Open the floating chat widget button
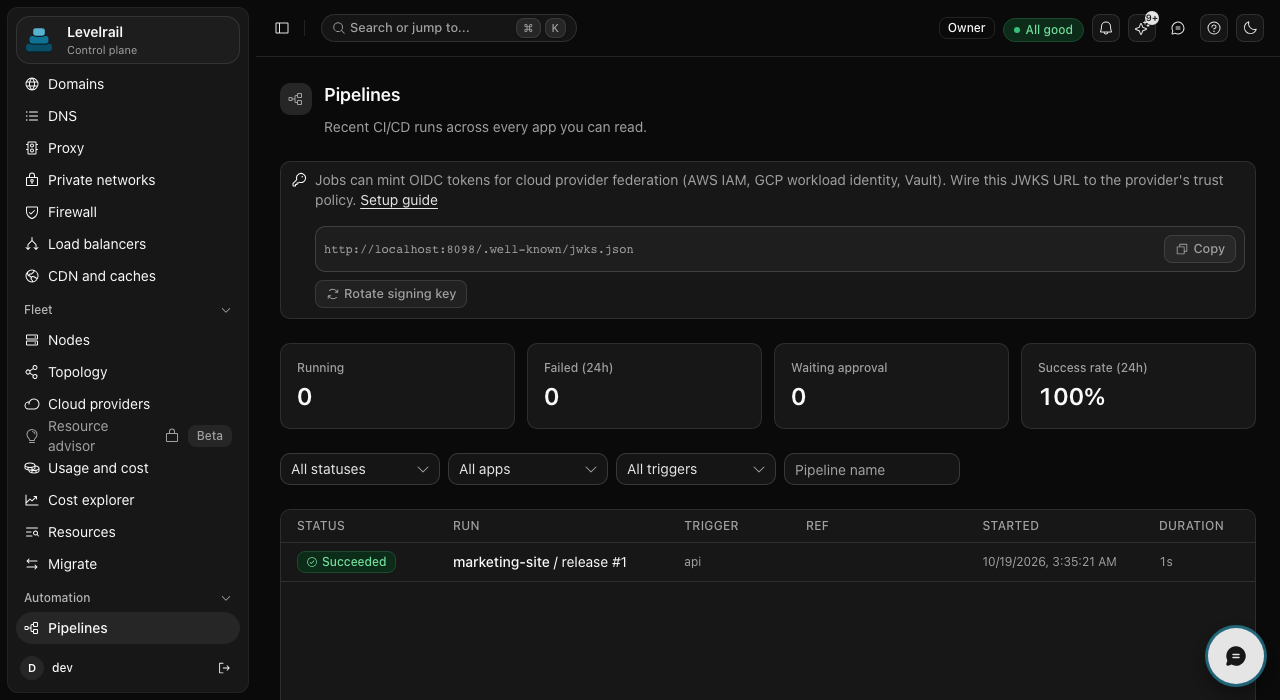This screenshot has width=1280, height=700. 1236,656
